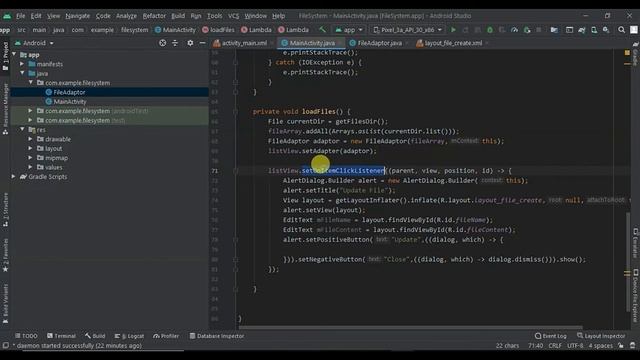The image size is (640, 360).
Task: Open Build Variants side tool window
Action: click(5, 304)
